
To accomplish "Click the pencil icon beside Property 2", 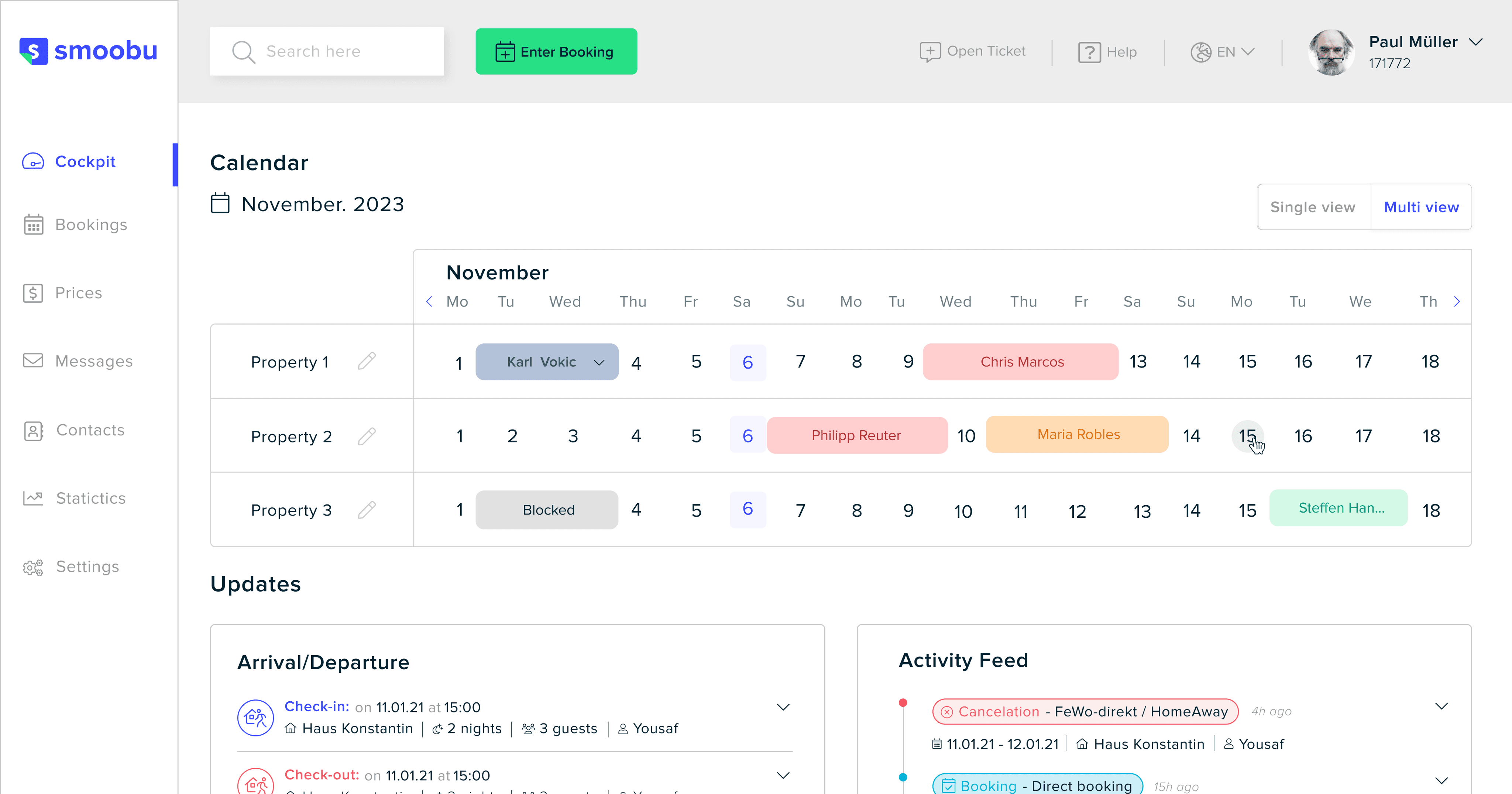I will [367, 436].
